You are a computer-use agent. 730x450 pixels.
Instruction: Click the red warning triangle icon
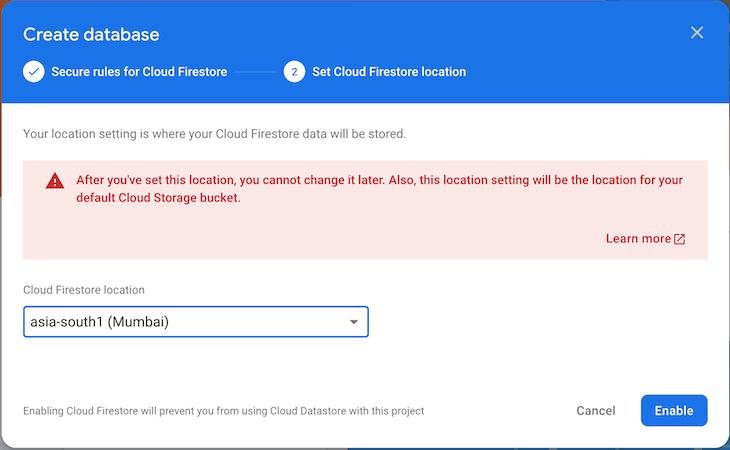pos(55,181)
